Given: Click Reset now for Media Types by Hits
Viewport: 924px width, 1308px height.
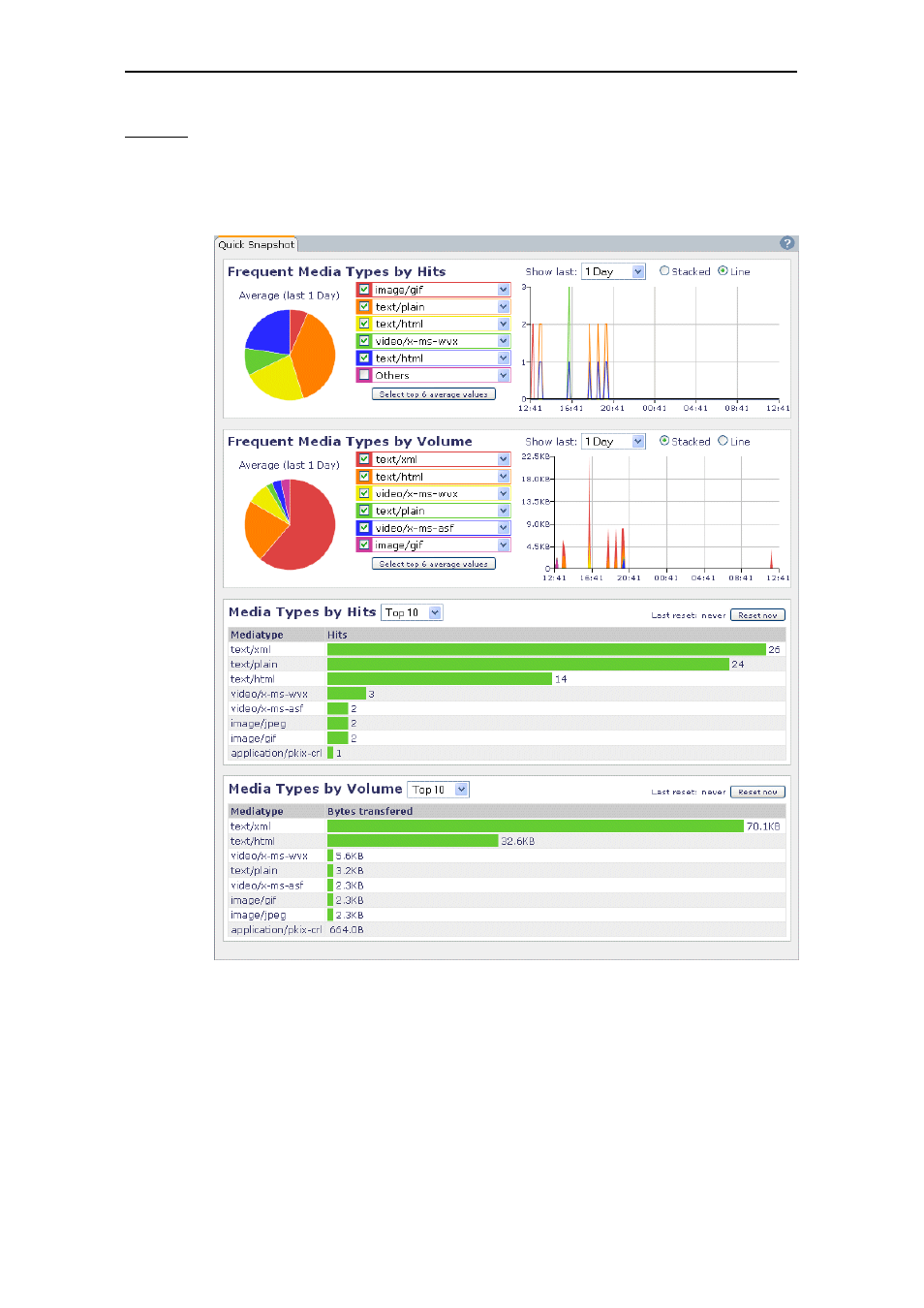Looking at the screenshot, I should coord(757,615).
